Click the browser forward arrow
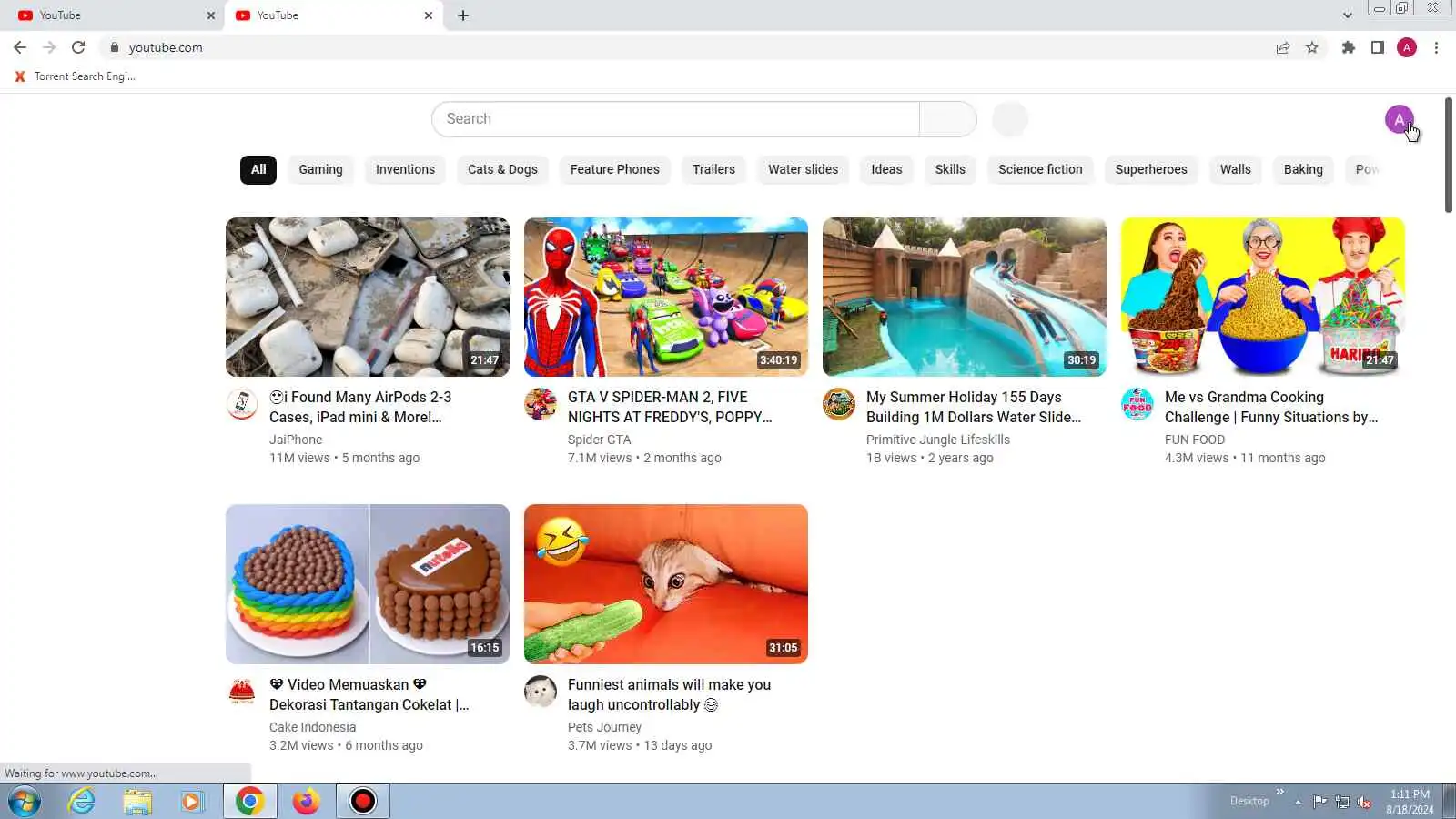Viewport: 1456px width, 819px height. pos(49,47)
